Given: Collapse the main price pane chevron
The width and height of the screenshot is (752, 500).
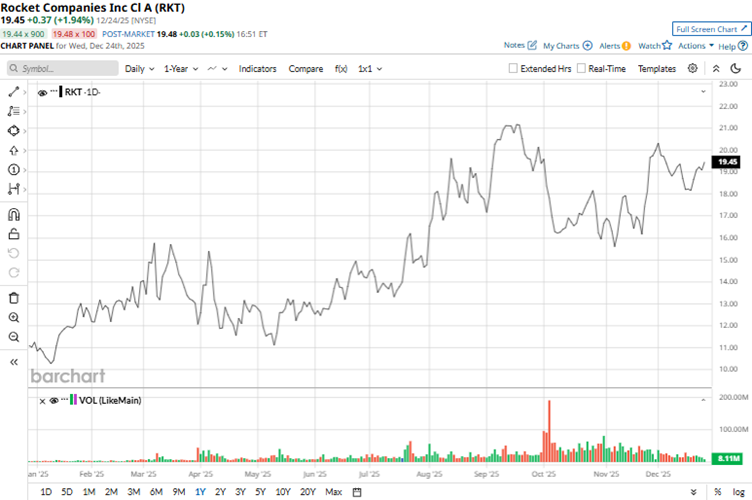Looking at the screenshot, I should point(703,91).
